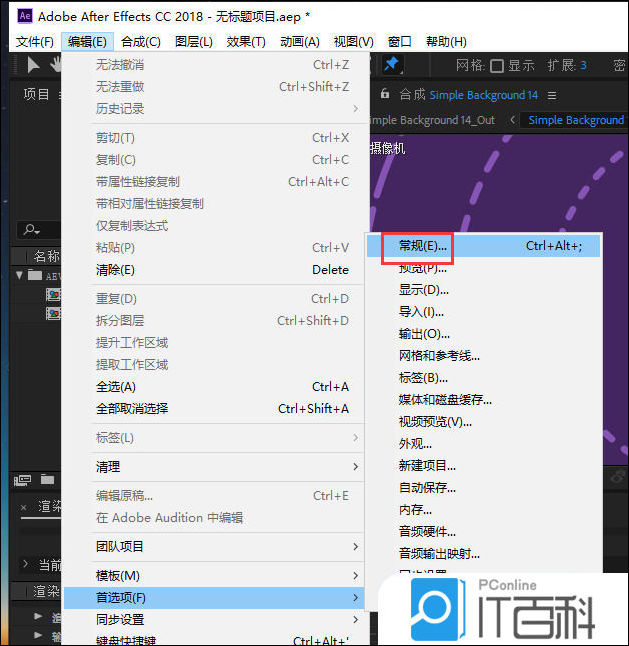Image resolution: width=629 pixels, height=646 pixels.
Task: Click the After Effects app logo
Action: point(25,16)
